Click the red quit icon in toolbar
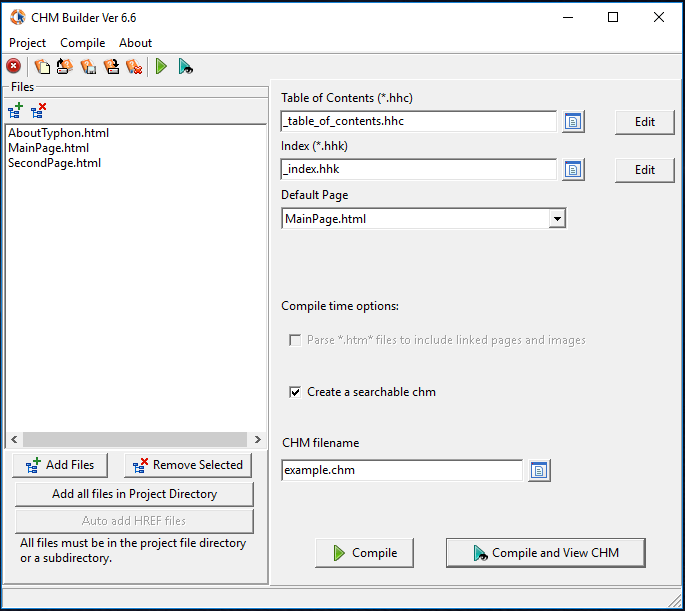Image resolution: width=685 pixels, height=612 pixels. coord(14,66)
